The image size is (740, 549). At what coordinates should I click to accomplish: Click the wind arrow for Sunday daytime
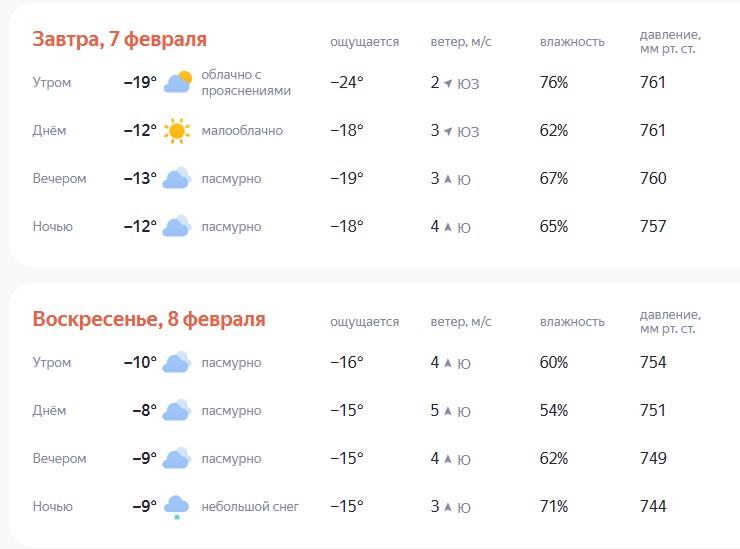point(448,411)
